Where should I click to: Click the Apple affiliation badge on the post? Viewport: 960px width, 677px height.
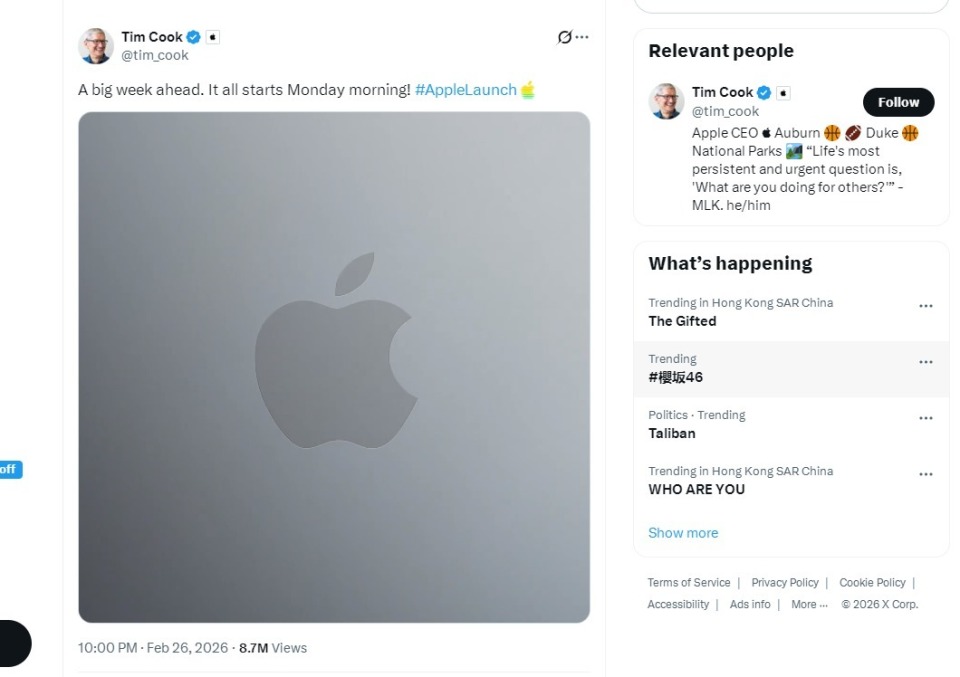tap(212, 37)
